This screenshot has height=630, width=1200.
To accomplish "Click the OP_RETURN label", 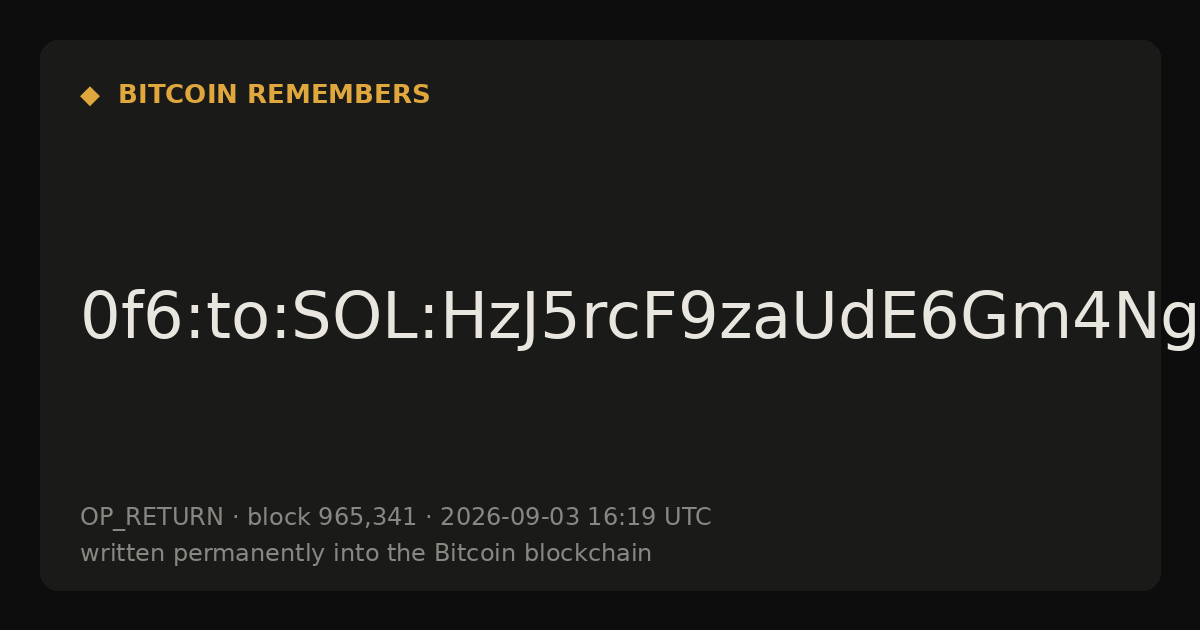I will [152, 518].
